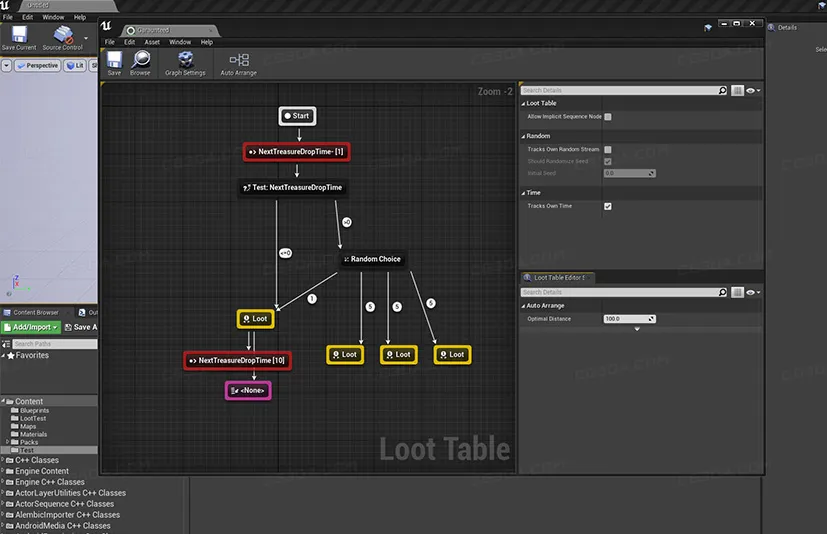Open eye view options in Loot Table Editor panel
This screenshot has width=827, height=534.
(753, 292)
